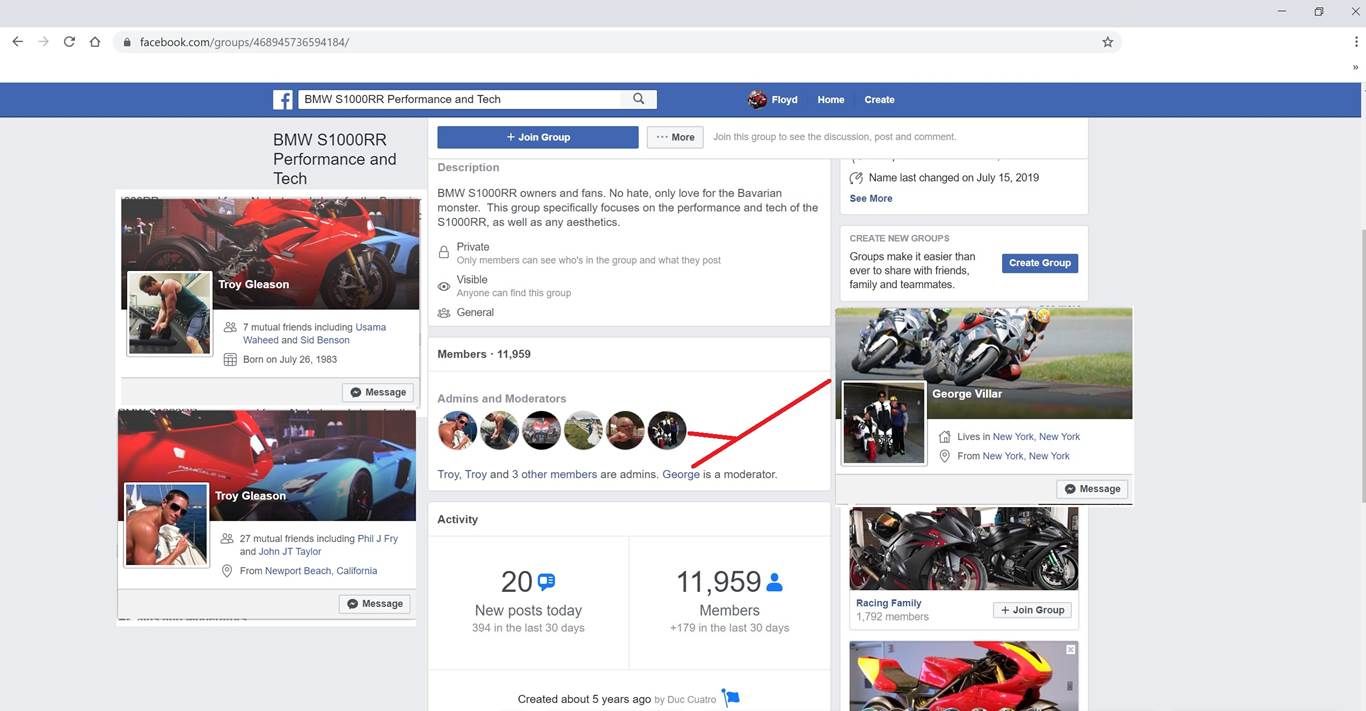This screenshot has height=711, width=1366.
Task: Open the Racing Family motorcycle cover image
Action: point(964,549)
